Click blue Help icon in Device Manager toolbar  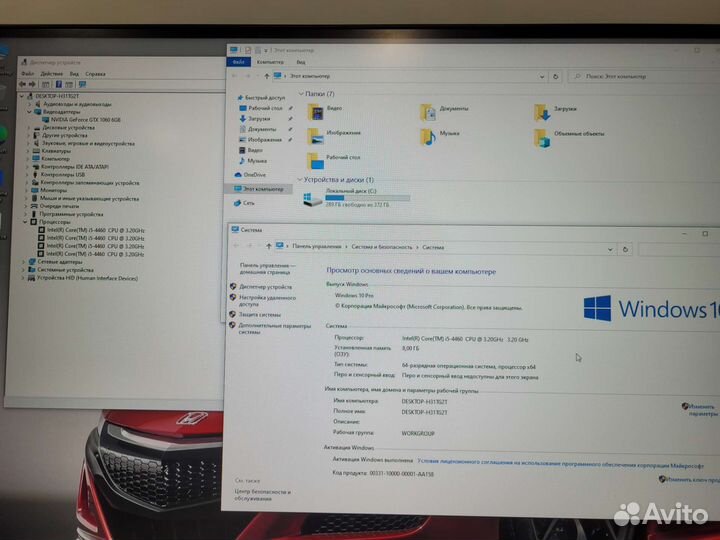click(x=59, y=84)
